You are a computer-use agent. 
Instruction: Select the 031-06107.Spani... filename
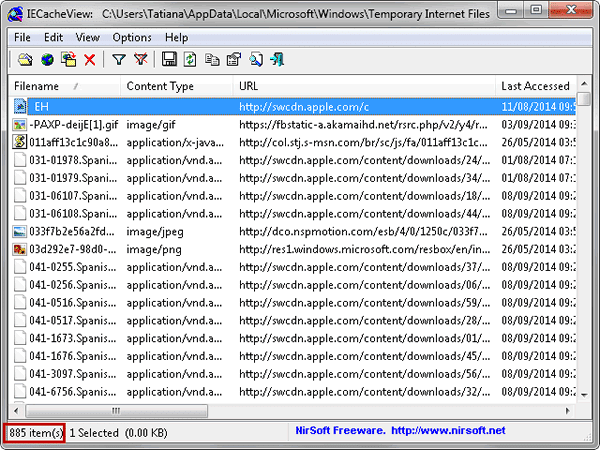point(73,196)
